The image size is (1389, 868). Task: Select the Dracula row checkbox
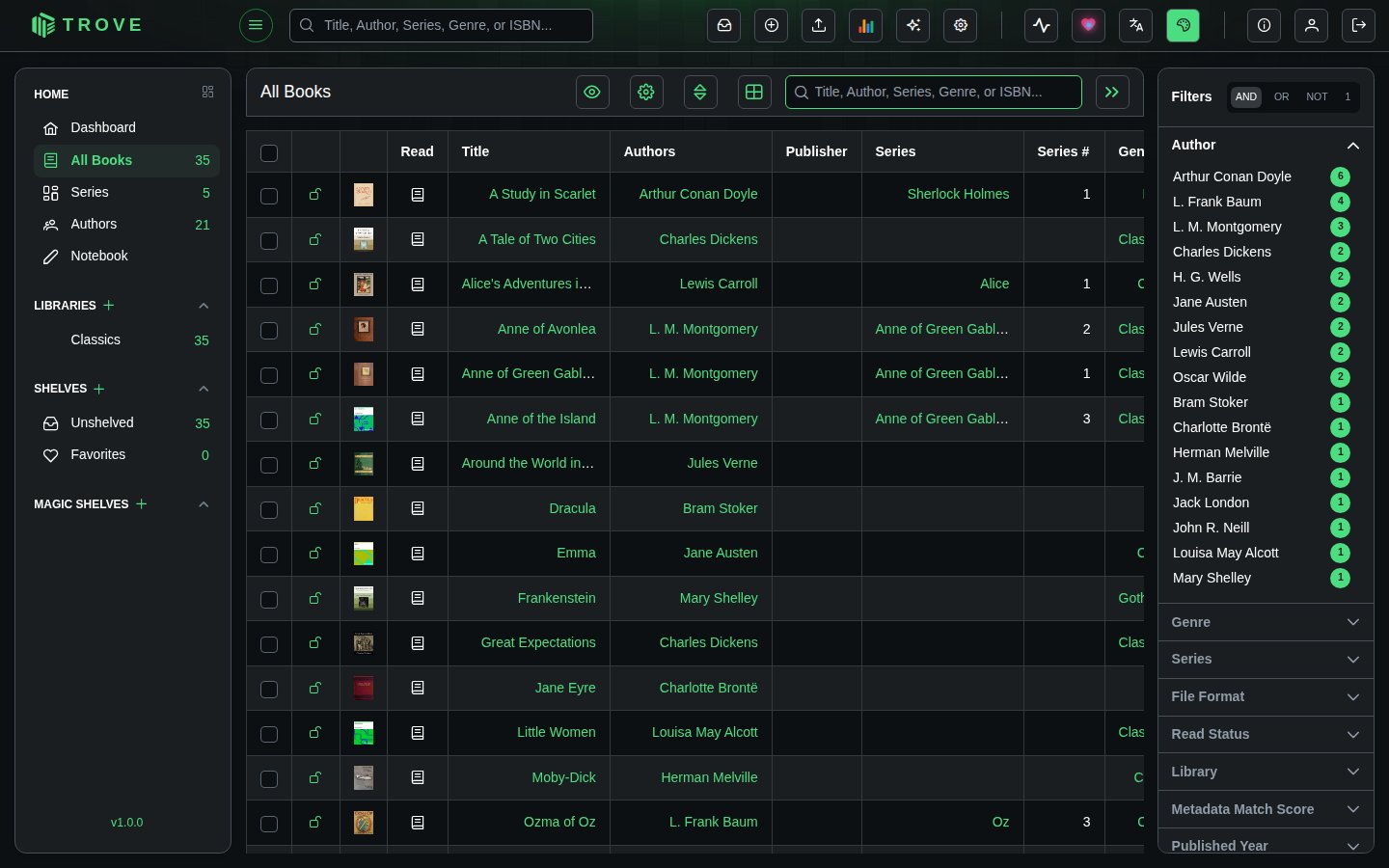269,509
